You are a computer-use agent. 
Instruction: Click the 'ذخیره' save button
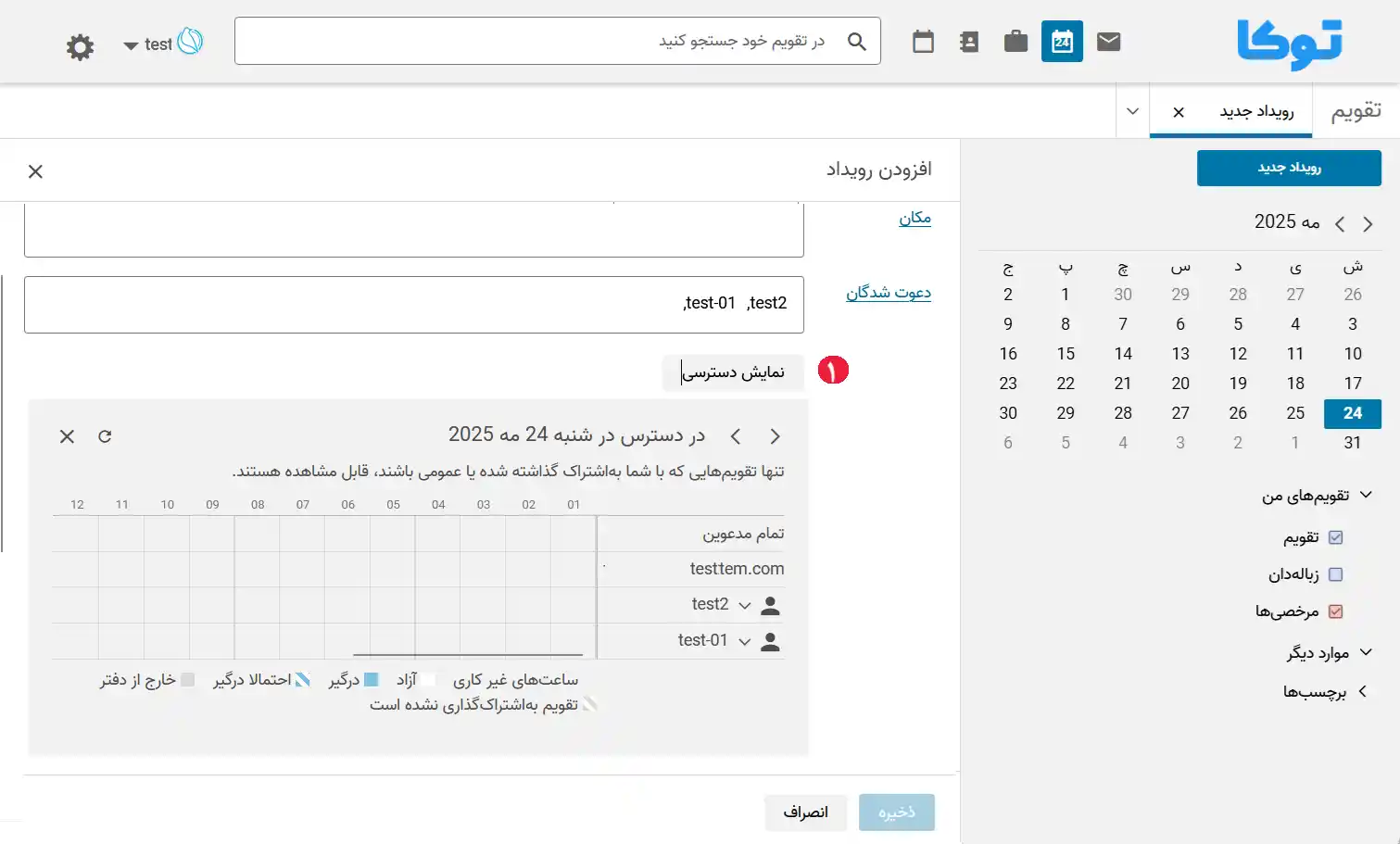[896, 813]
